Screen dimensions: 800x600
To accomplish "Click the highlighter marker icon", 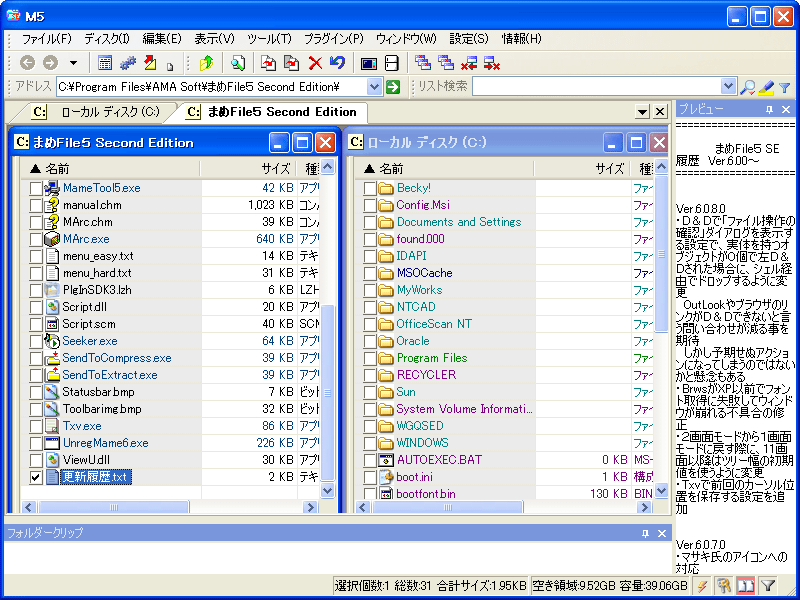I will coord(766,87).
